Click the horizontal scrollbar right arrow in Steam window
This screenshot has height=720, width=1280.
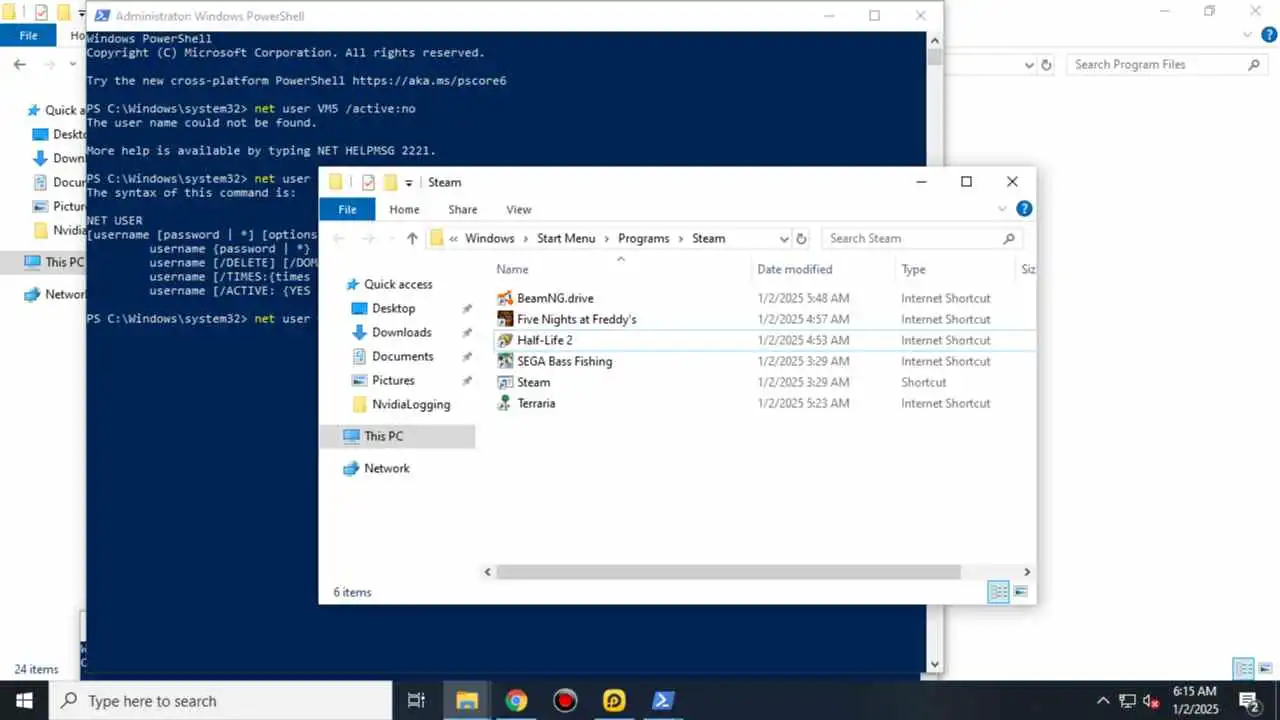1027,572
